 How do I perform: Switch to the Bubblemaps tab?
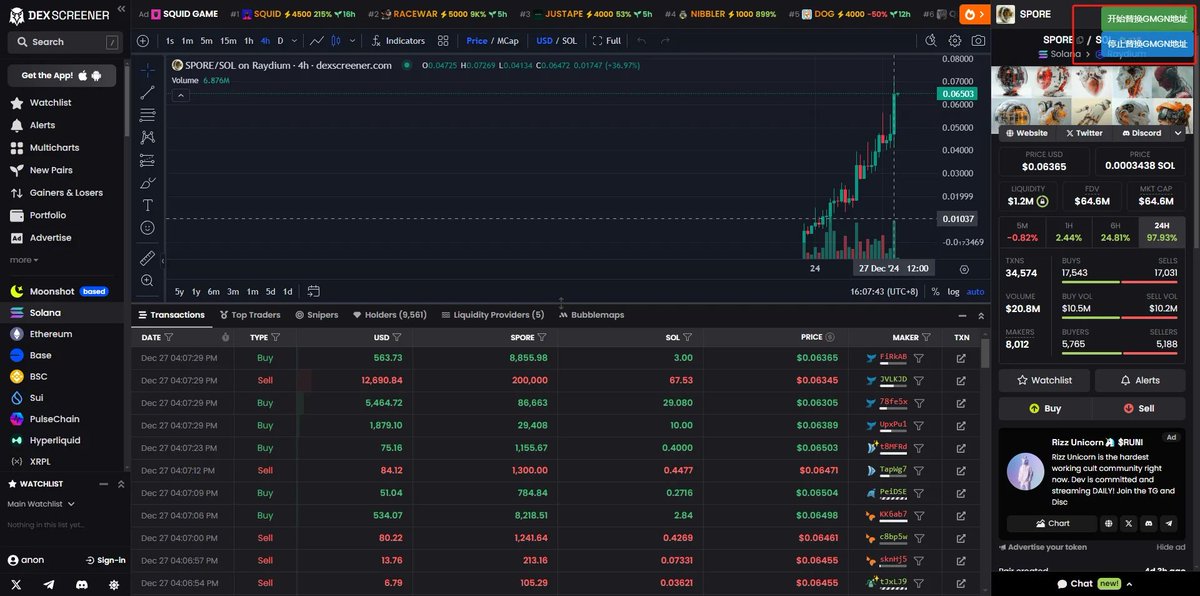point(591,315)
